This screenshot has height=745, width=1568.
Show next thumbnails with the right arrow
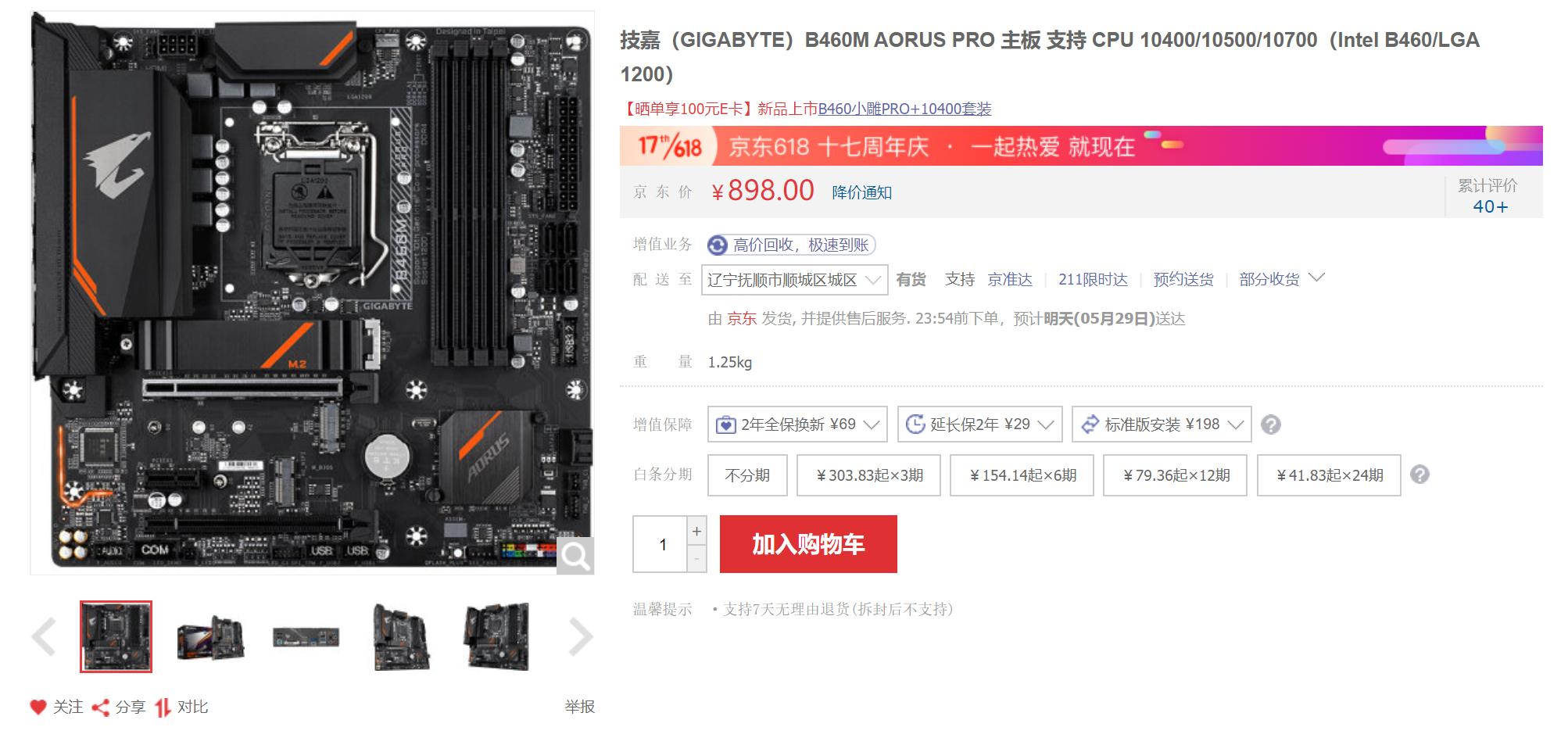coord(580,636)
